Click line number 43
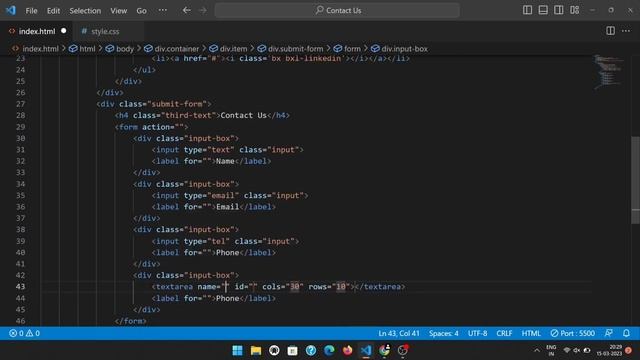This screenshot has width=640, height=360. tap(20, 287)
